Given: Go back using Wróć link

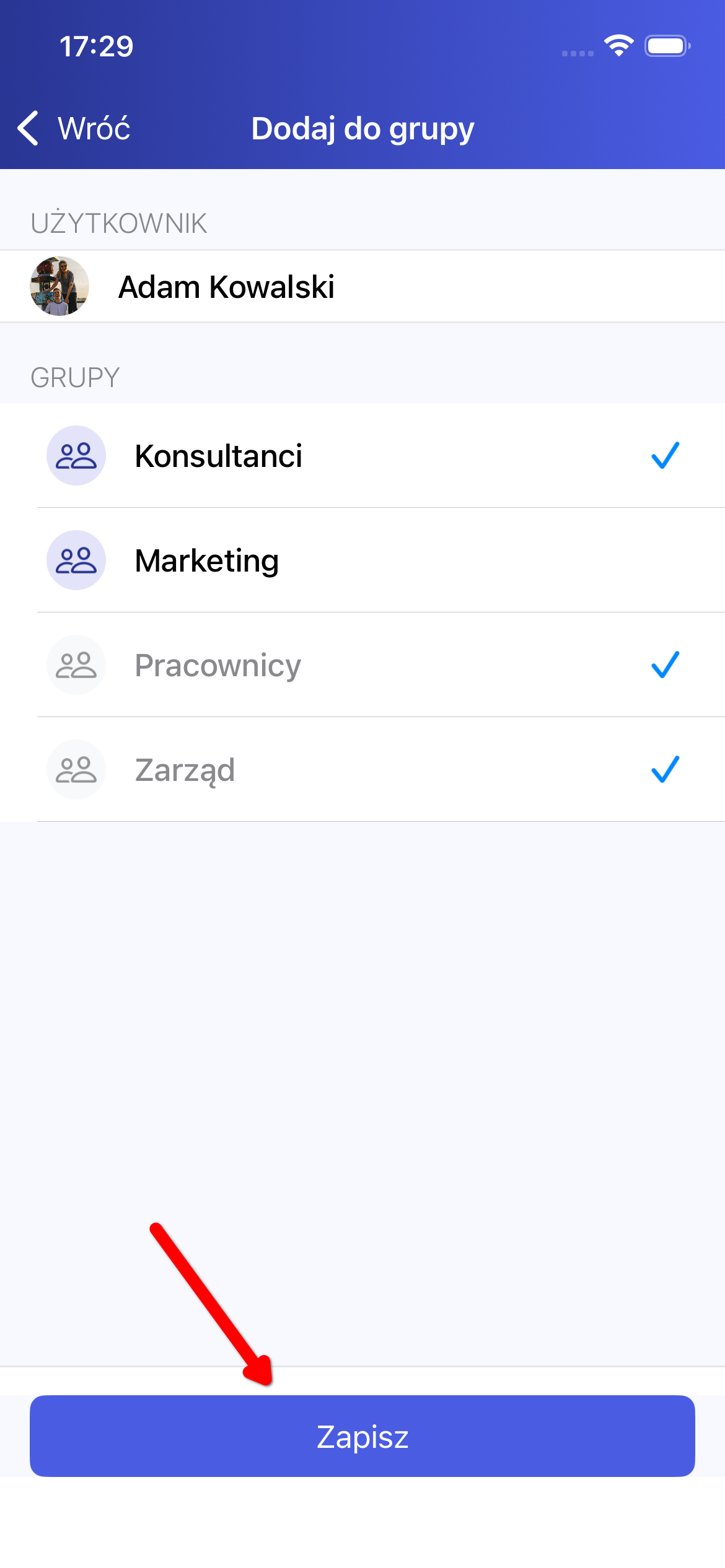Looking at the screenshot, I should [94, 128].
